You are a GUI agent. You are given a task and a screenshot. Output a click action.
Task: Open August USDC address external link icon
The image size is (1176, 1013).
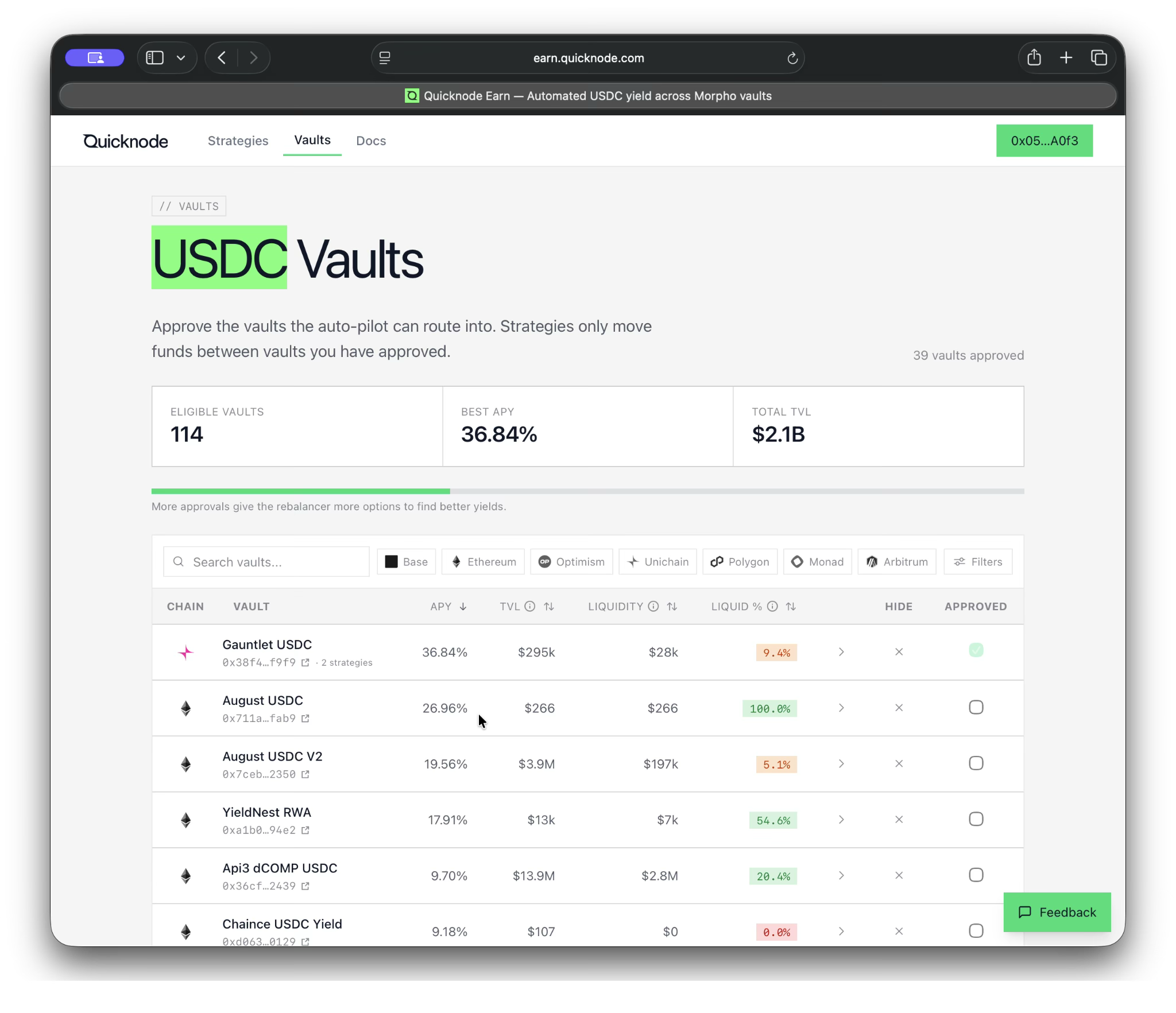305,719
